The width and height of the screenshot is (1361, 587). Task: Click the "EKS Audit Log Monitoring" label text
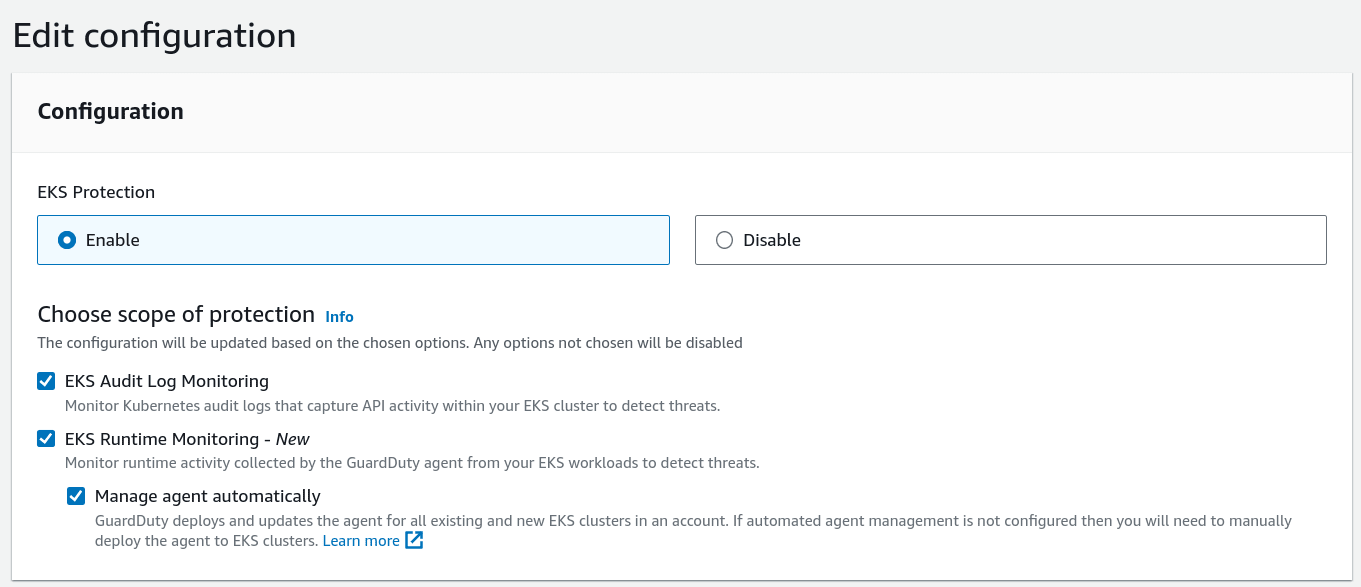167,381
